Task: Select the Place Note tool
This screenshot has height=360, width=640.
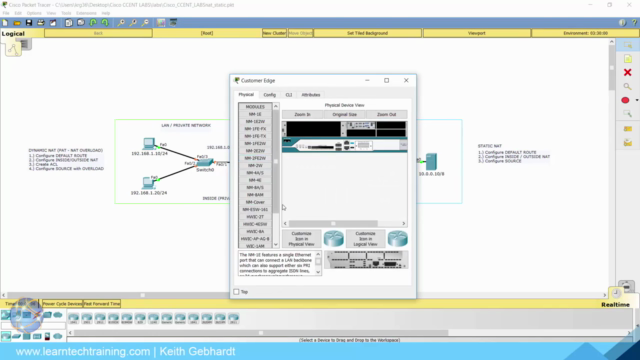Action: (627, 59)
